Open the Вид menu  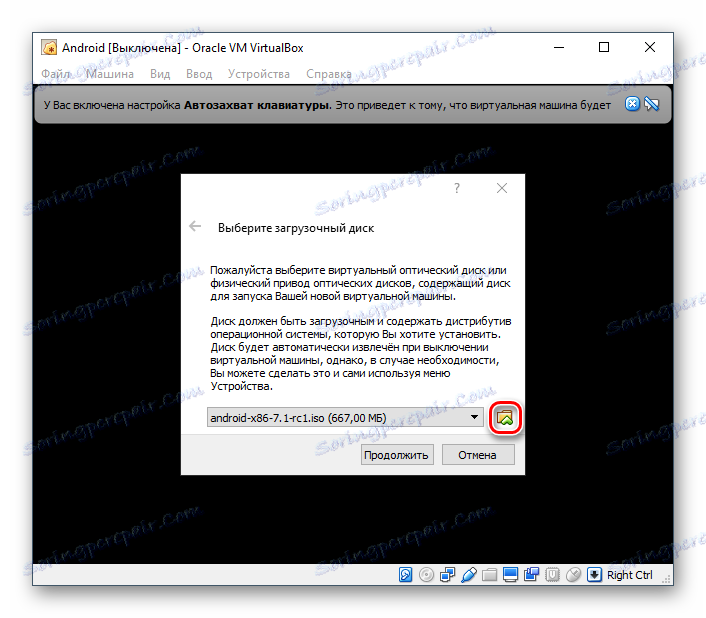tap(160, 74)
